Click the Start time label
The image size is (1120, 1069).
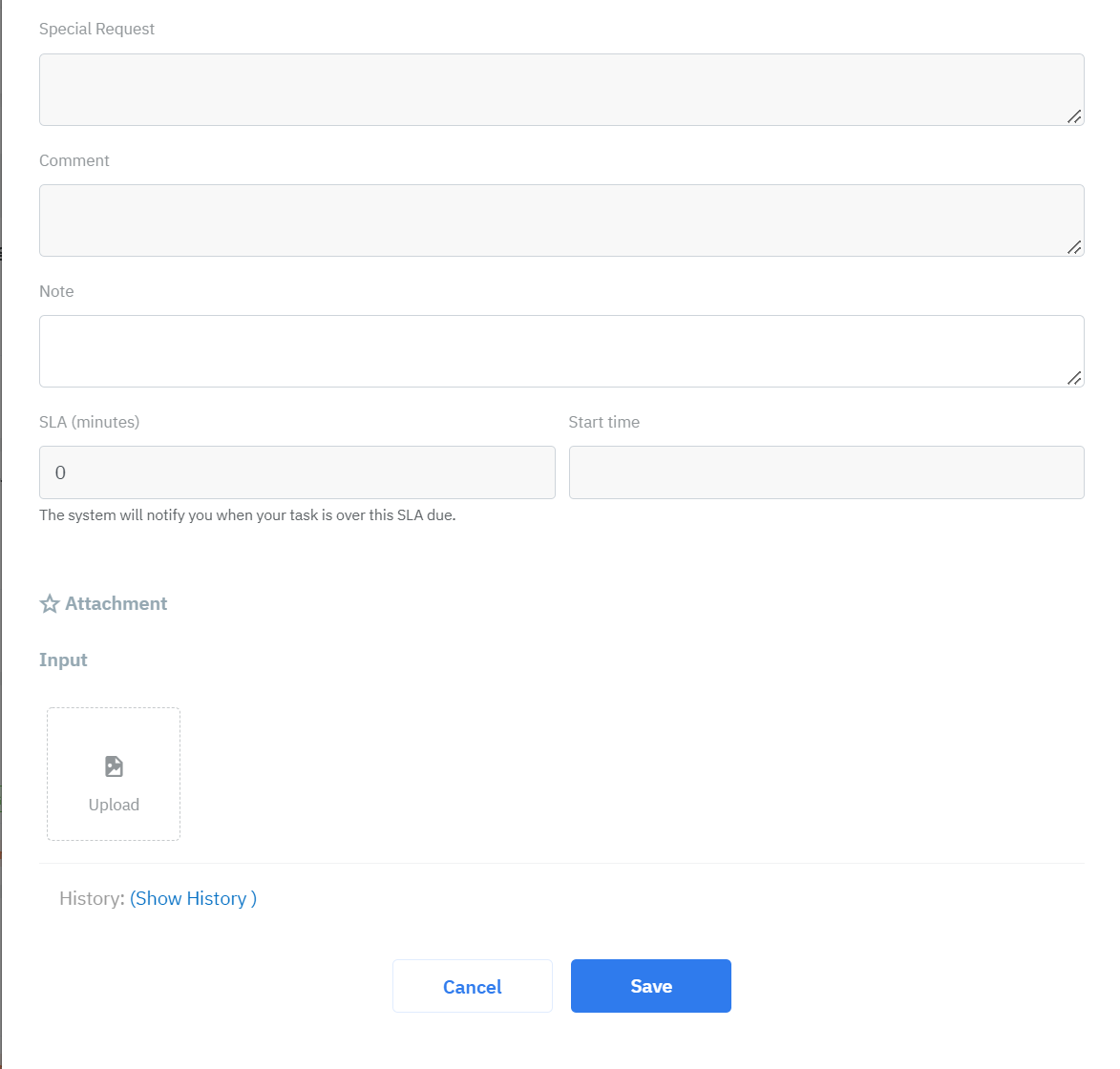603,422
